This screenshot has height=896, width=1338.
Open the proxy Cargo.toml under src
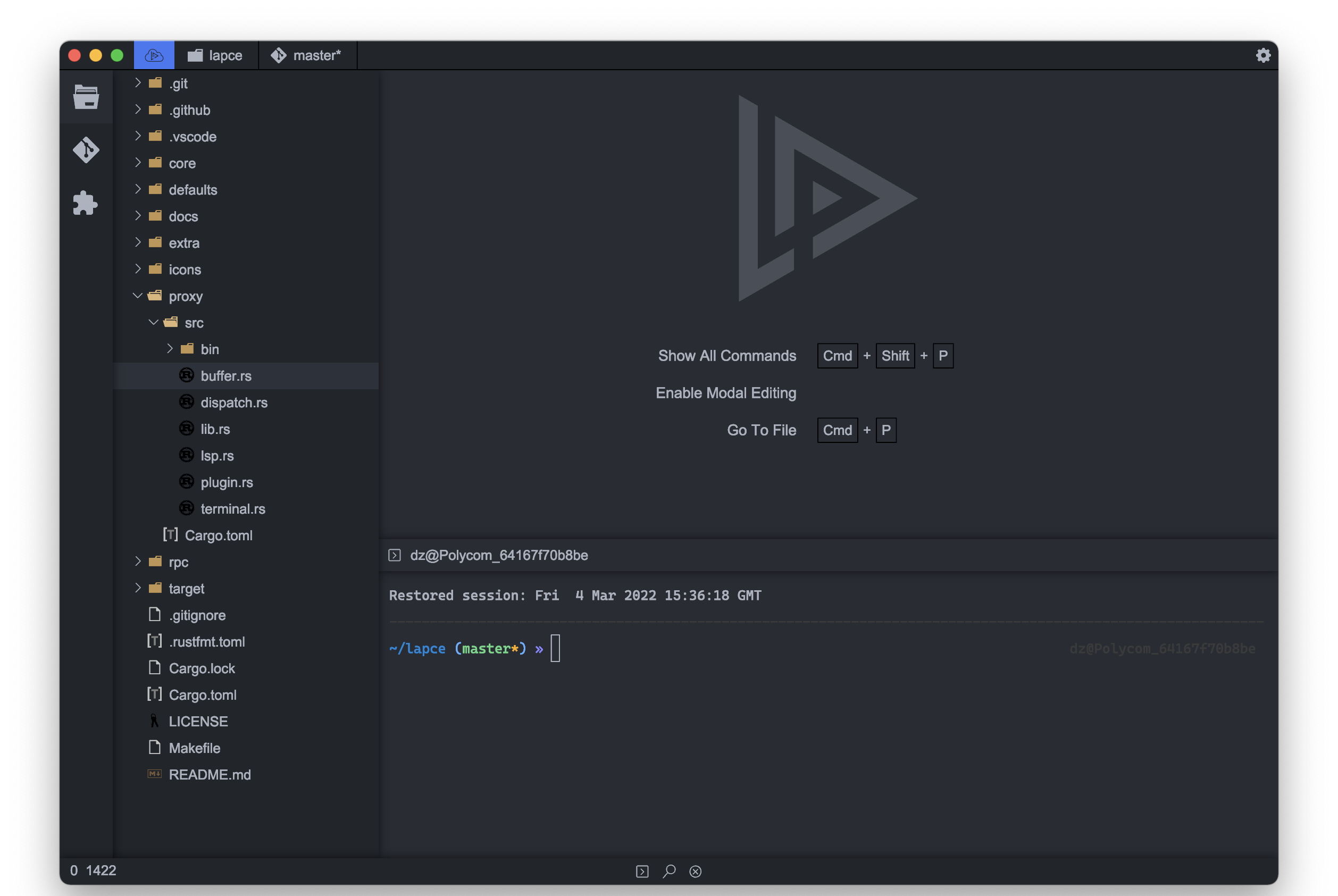pos(246,535)
